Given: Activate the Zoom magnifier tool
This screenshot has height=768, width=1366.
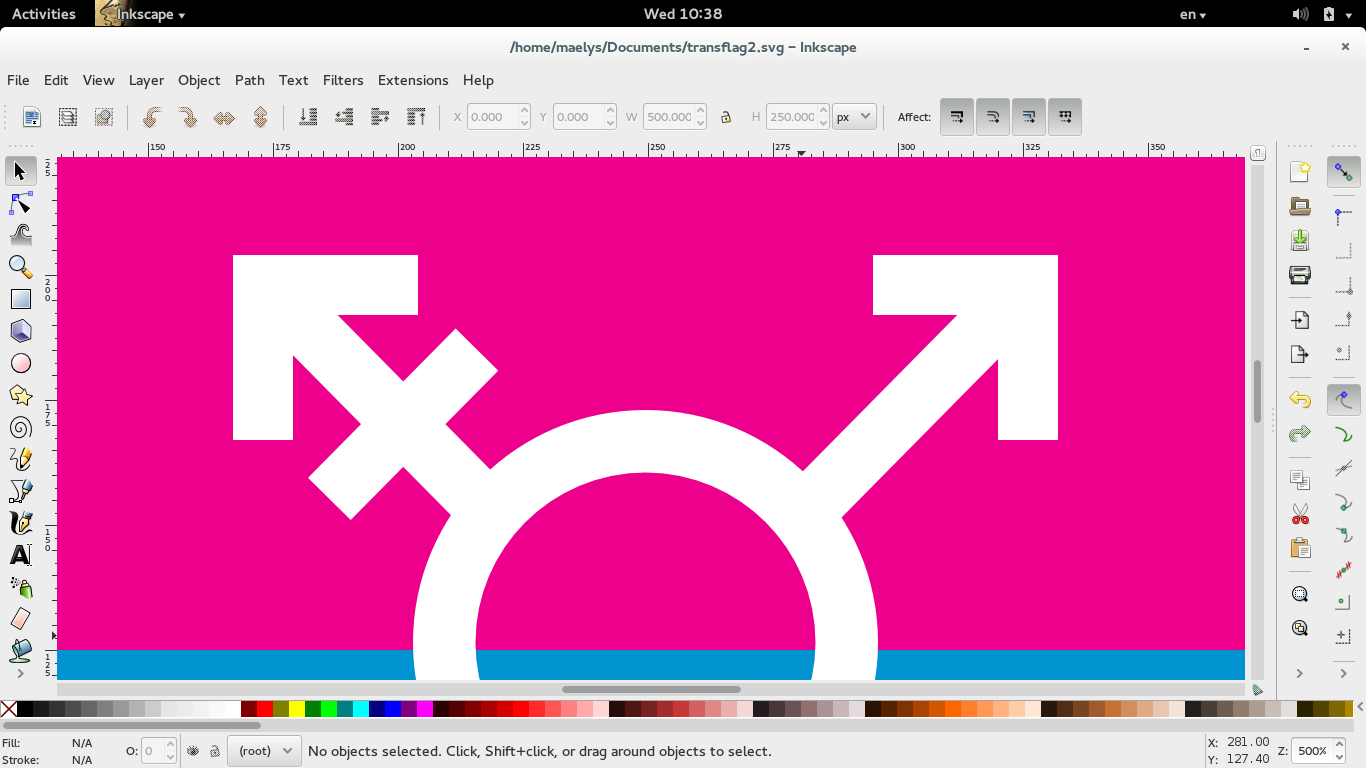Looking at the screenshot, I should [x=20, y=267].
